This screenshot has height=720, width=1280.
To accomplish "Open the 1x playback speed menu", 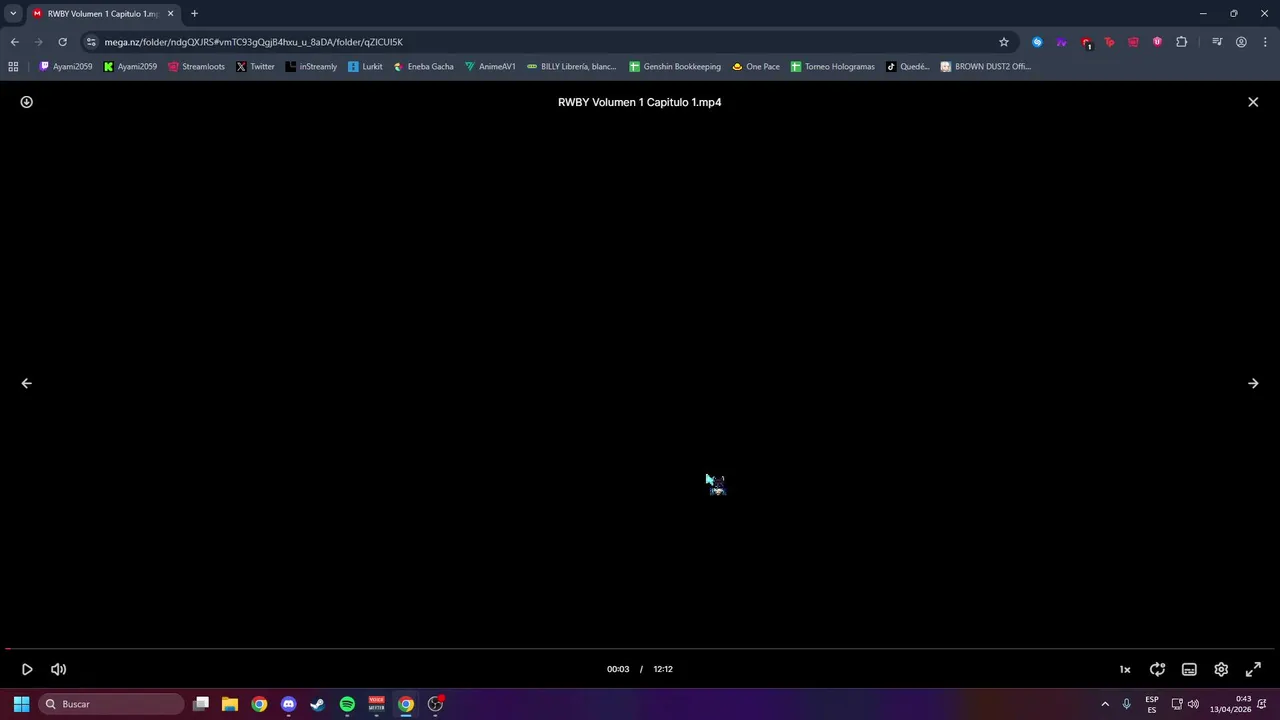I will [x=1125, y=669].
